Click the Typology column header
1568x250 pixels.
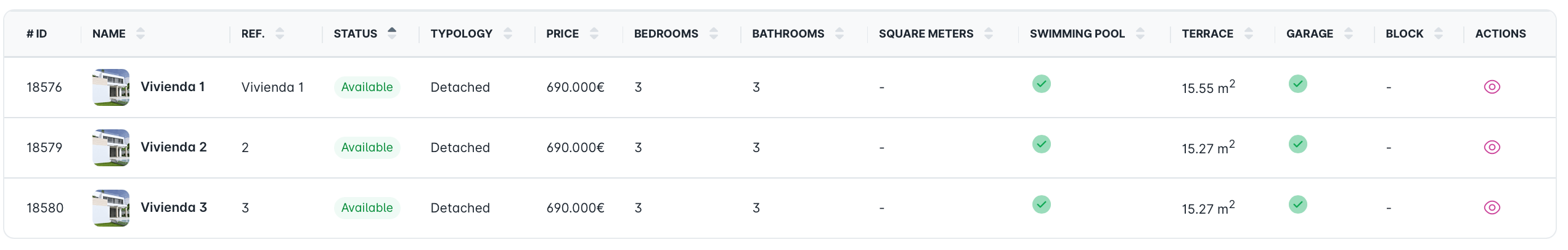point(462,34)
